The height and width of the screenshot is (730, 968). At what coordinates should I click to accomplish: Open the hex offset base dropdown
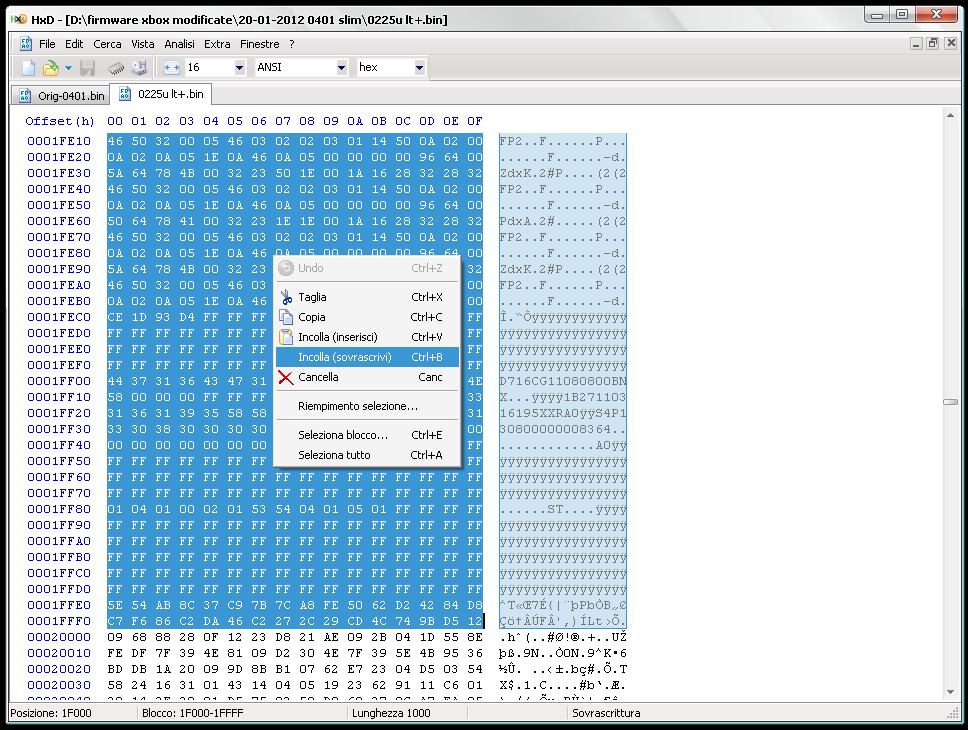click(x=419, y=67)
